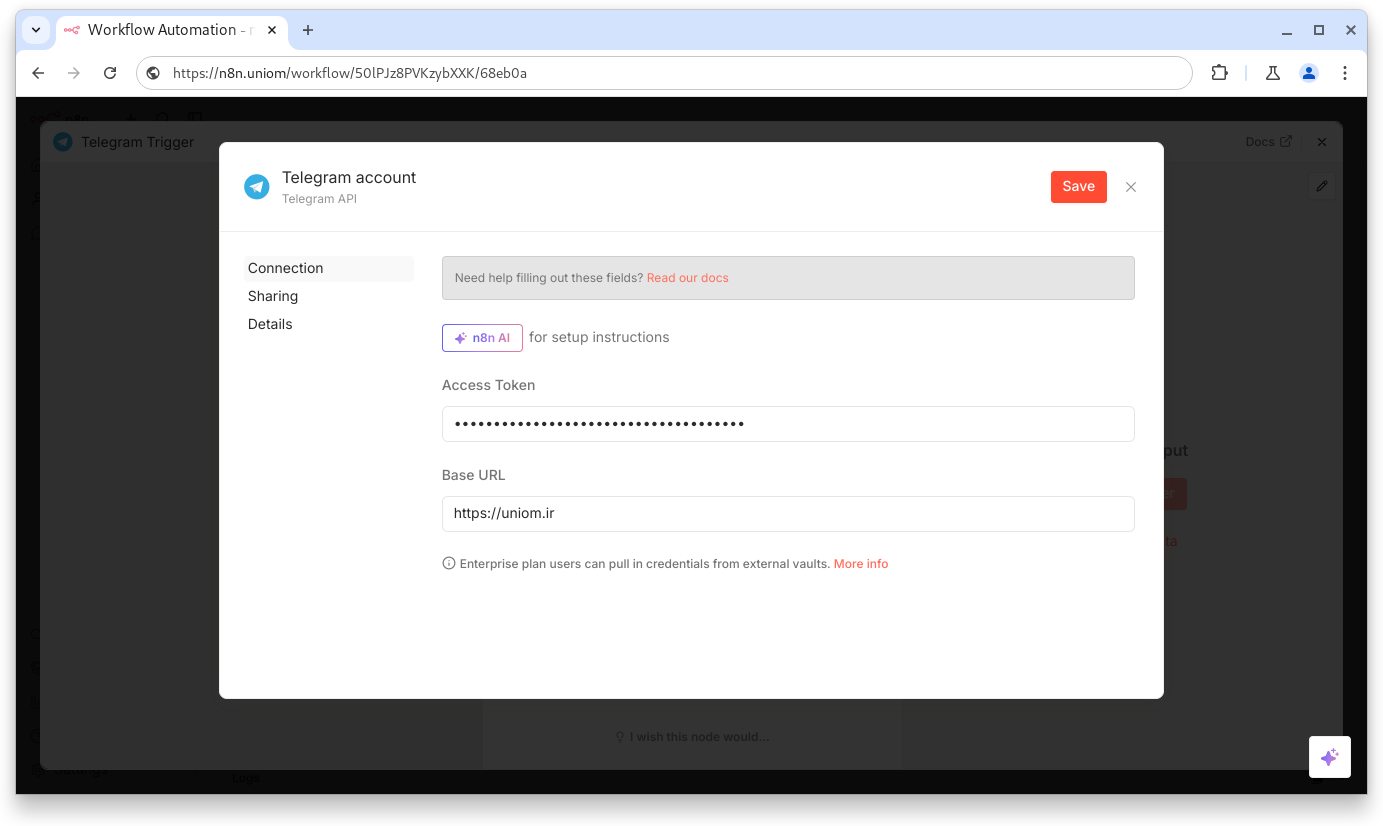Select the Workflow Automation browser tab
This screenshot has height=826, width=1383.
click(x=170, y=30)
